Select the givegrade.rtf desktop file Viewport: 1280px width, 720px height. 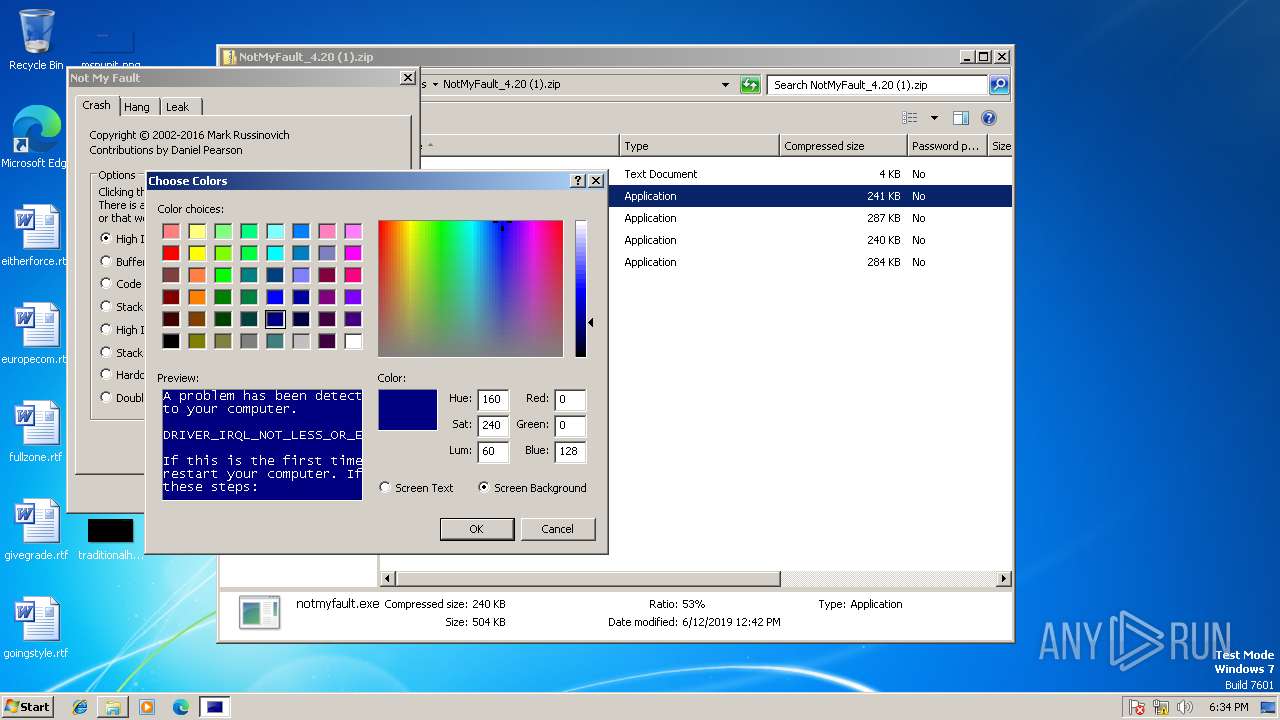[36, 529]
